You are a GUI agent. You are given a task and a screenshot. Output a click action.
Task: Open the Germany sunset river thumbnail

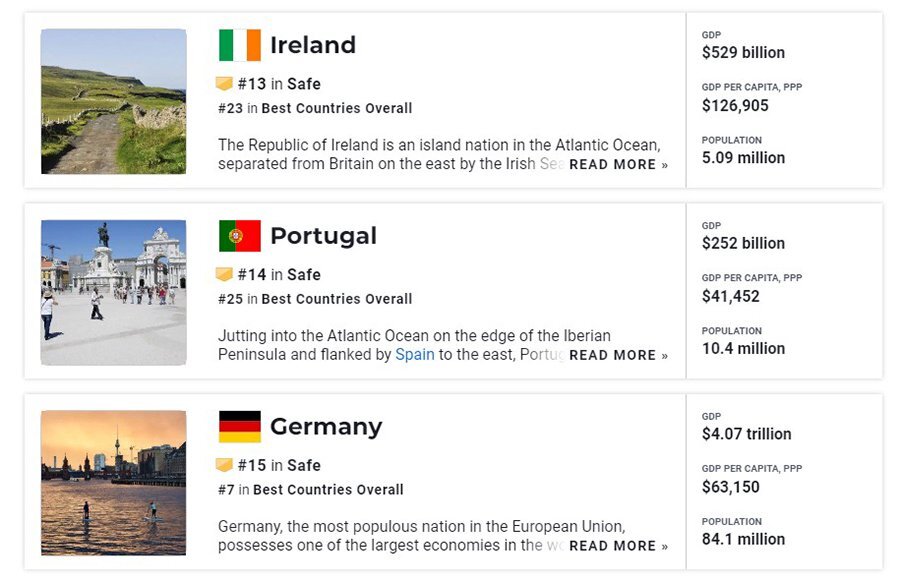pos(114,483)
